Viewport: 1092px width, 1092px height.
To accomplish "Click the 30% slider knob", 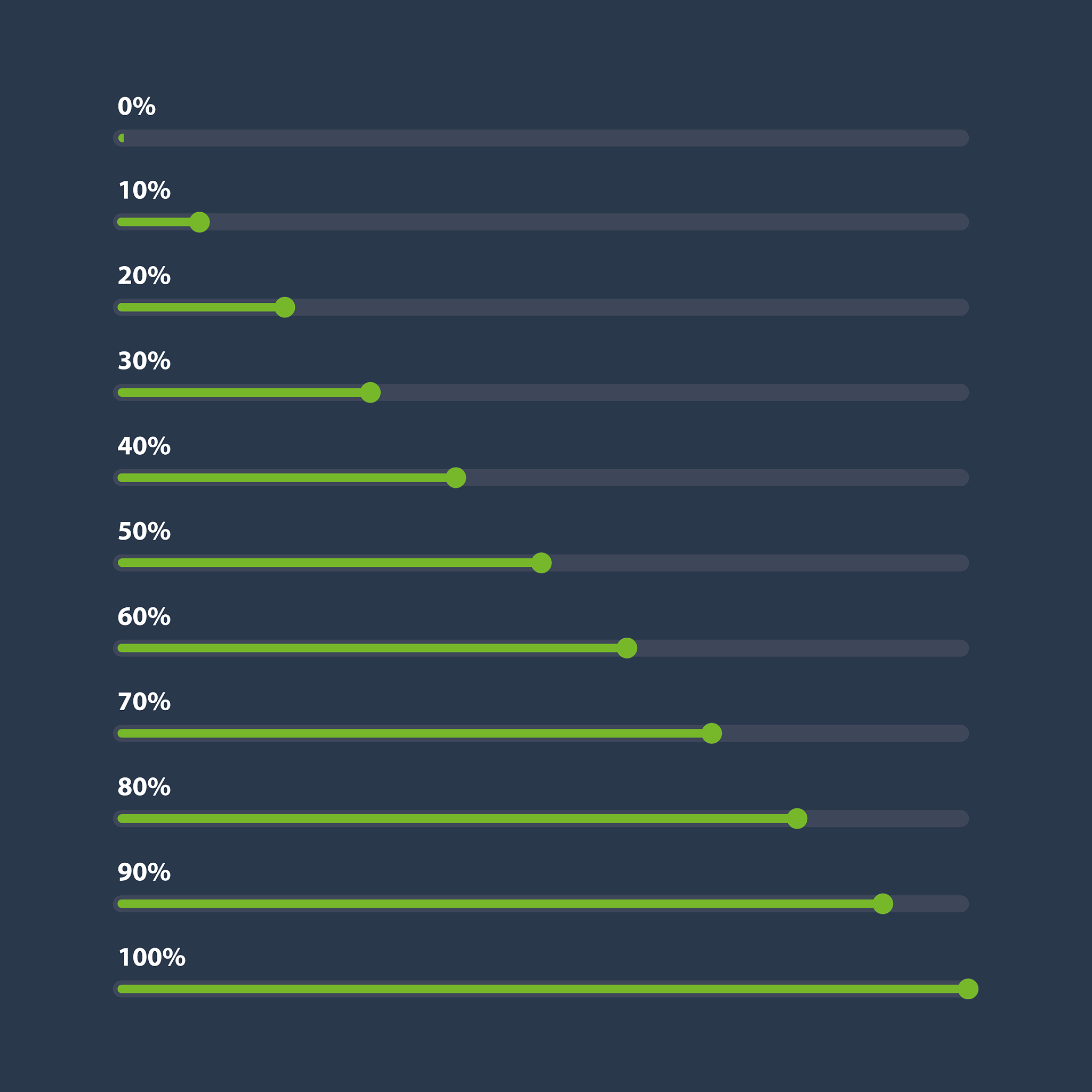I will (370, 392).
